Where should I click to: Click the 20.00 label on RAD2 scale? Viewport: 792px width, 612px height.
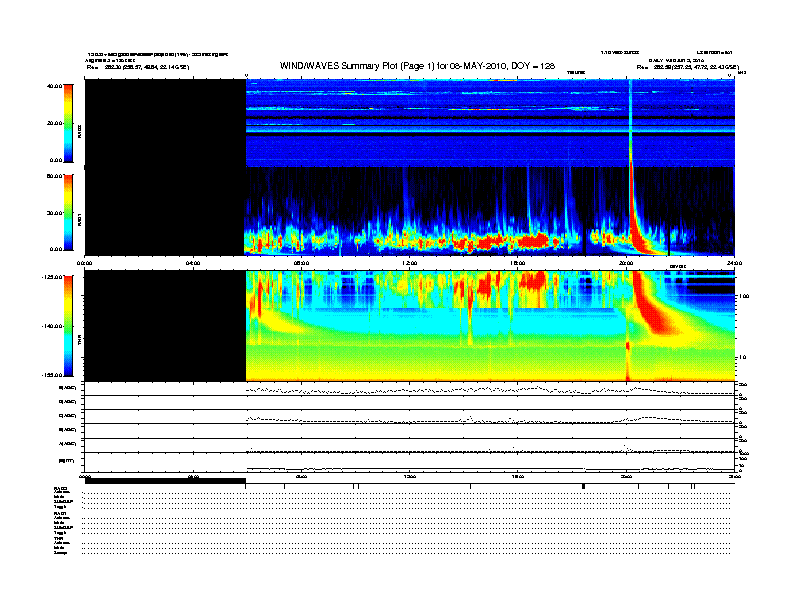pos(55,123)
